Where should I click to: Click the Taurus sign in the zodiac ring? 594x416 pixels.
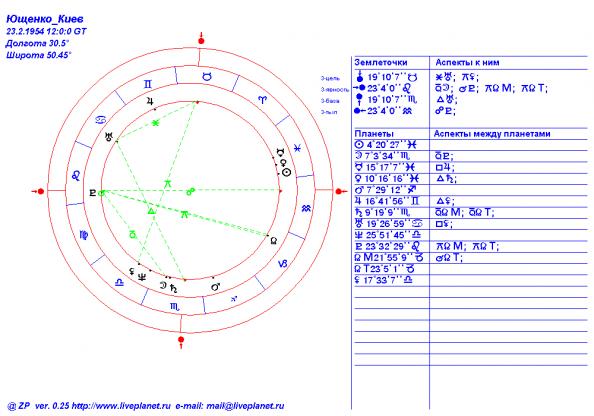click(x=207, y=77)
